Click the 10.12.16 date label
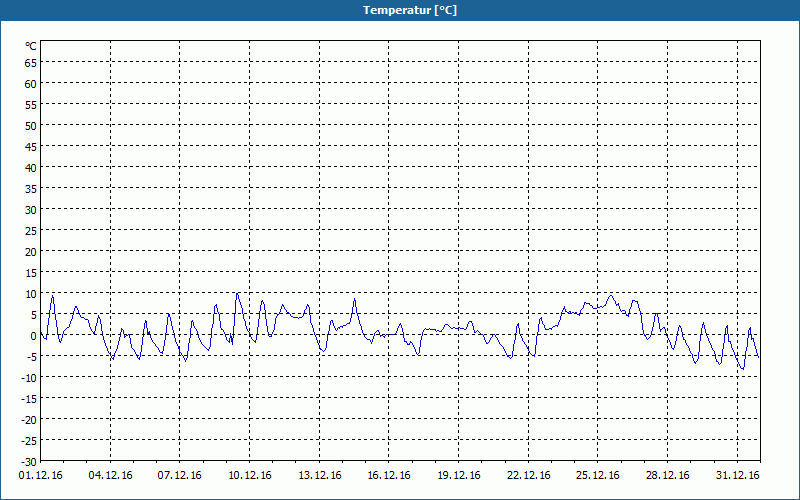 [x=249, y=476]
